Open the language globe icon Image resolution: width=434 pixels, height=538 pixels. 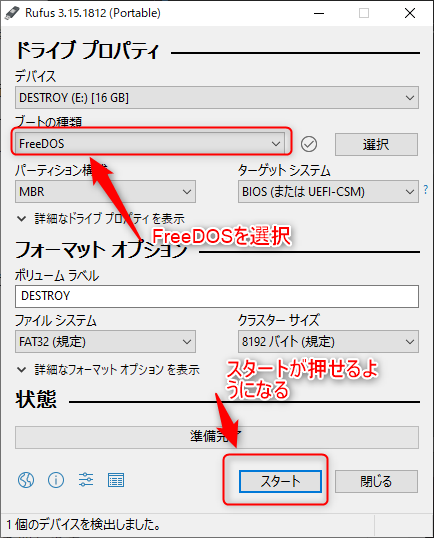pos(26,480)
